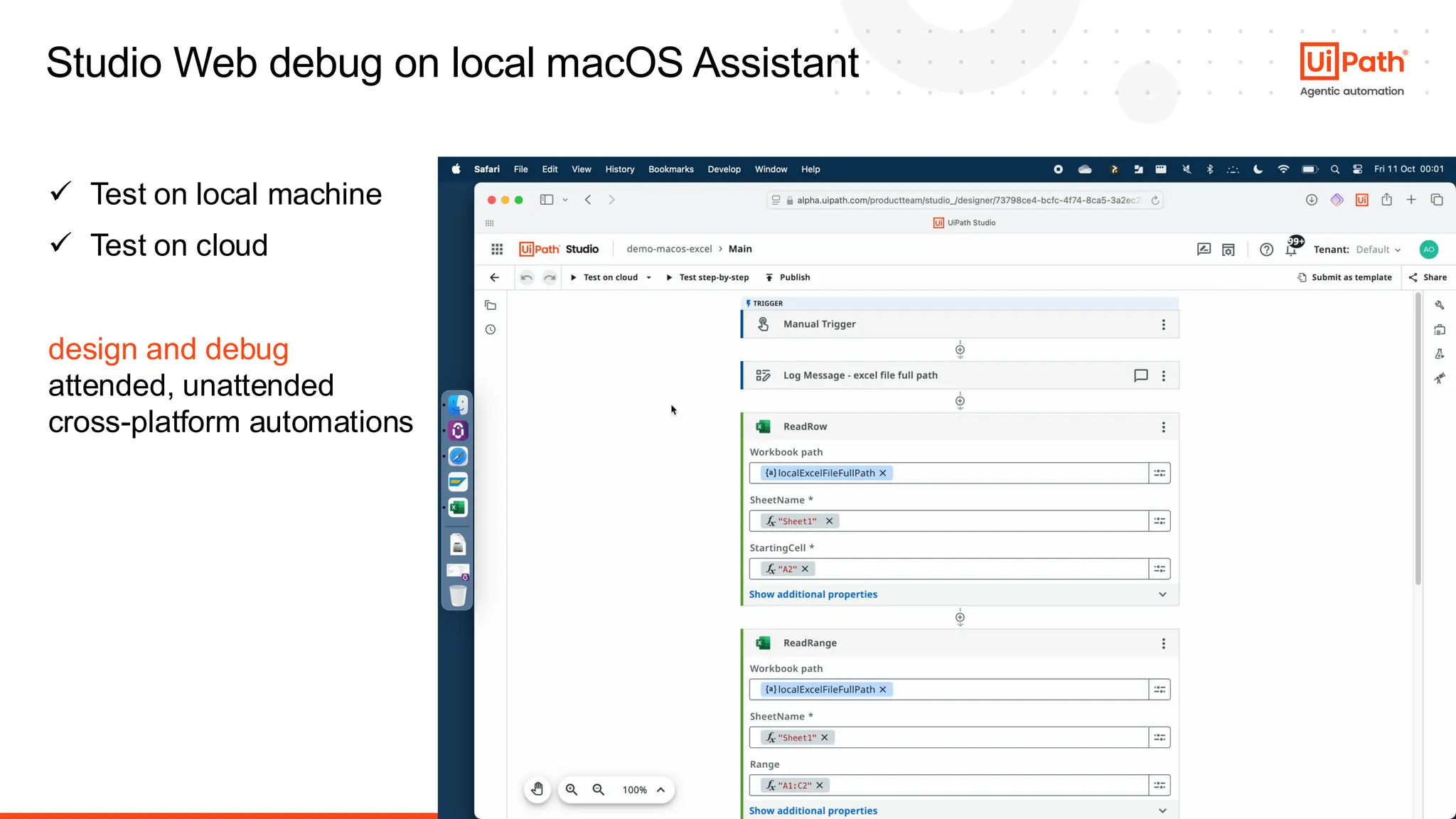Image resolution: width=1456 pixels, height=819 pixels.
Task: Open Finder icon in the Dock
Action: [x=458, y=405]
